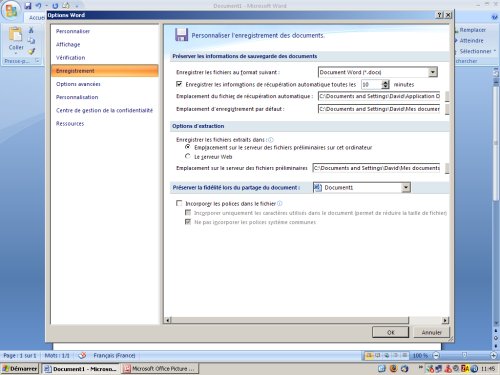
Task: Select Outline view icon
Action: [395, 356]
